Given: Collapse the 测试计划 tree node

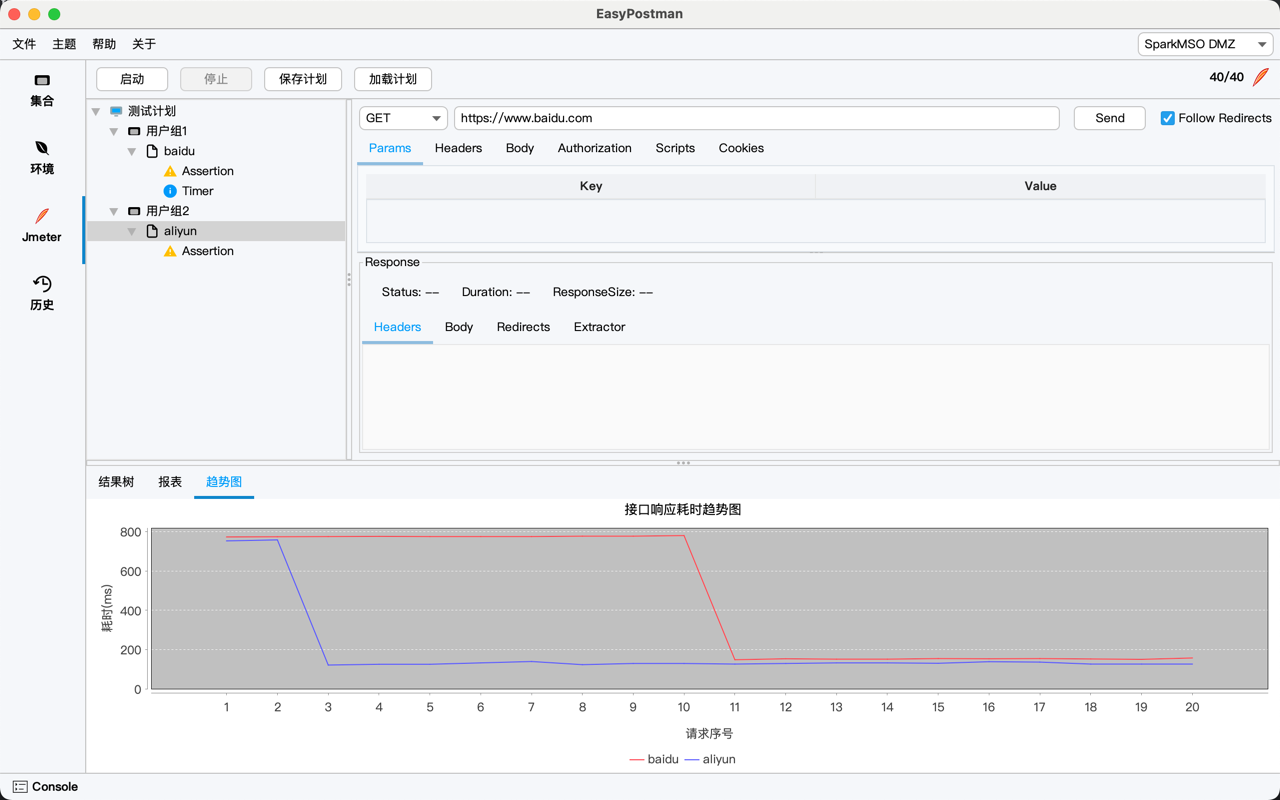Looking at the screenshot, I should point(96,111).
